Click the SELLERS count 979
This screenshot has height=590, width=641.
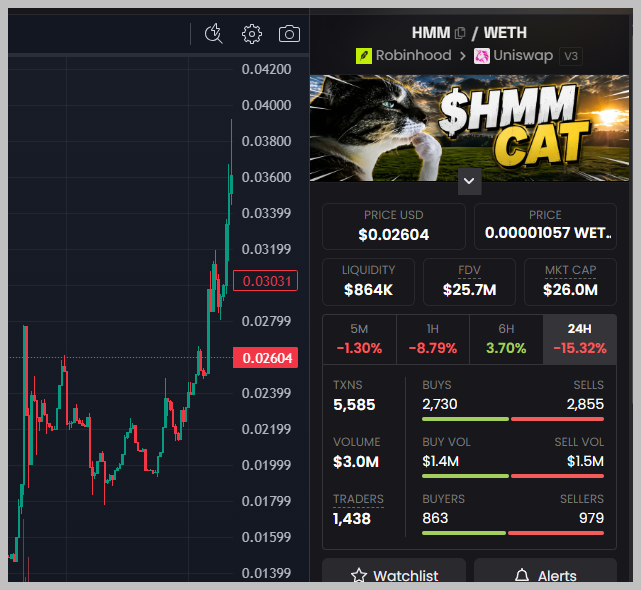click(x=591, y=518)
